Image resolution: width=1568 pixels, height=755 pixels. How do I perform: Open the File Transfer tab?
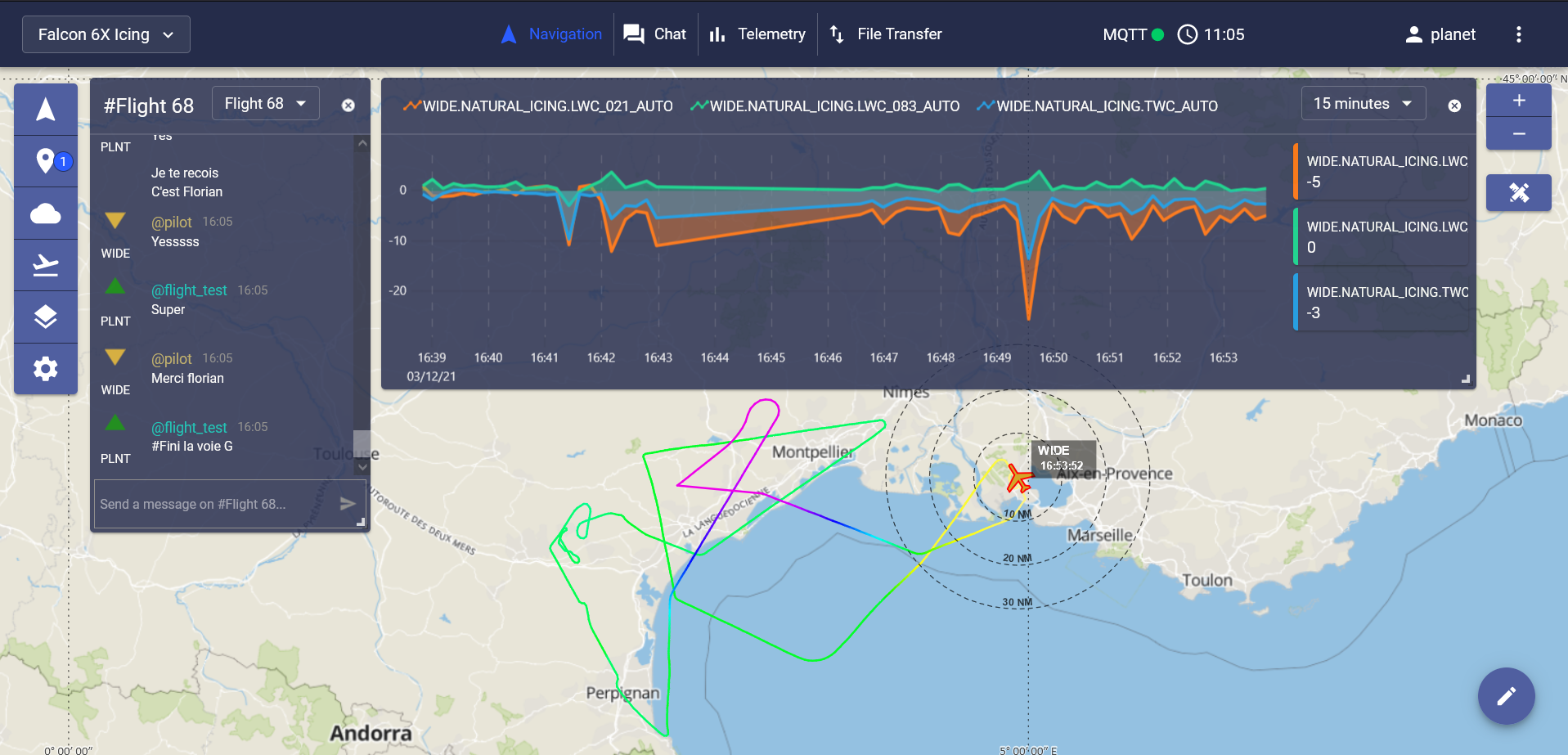886,34
